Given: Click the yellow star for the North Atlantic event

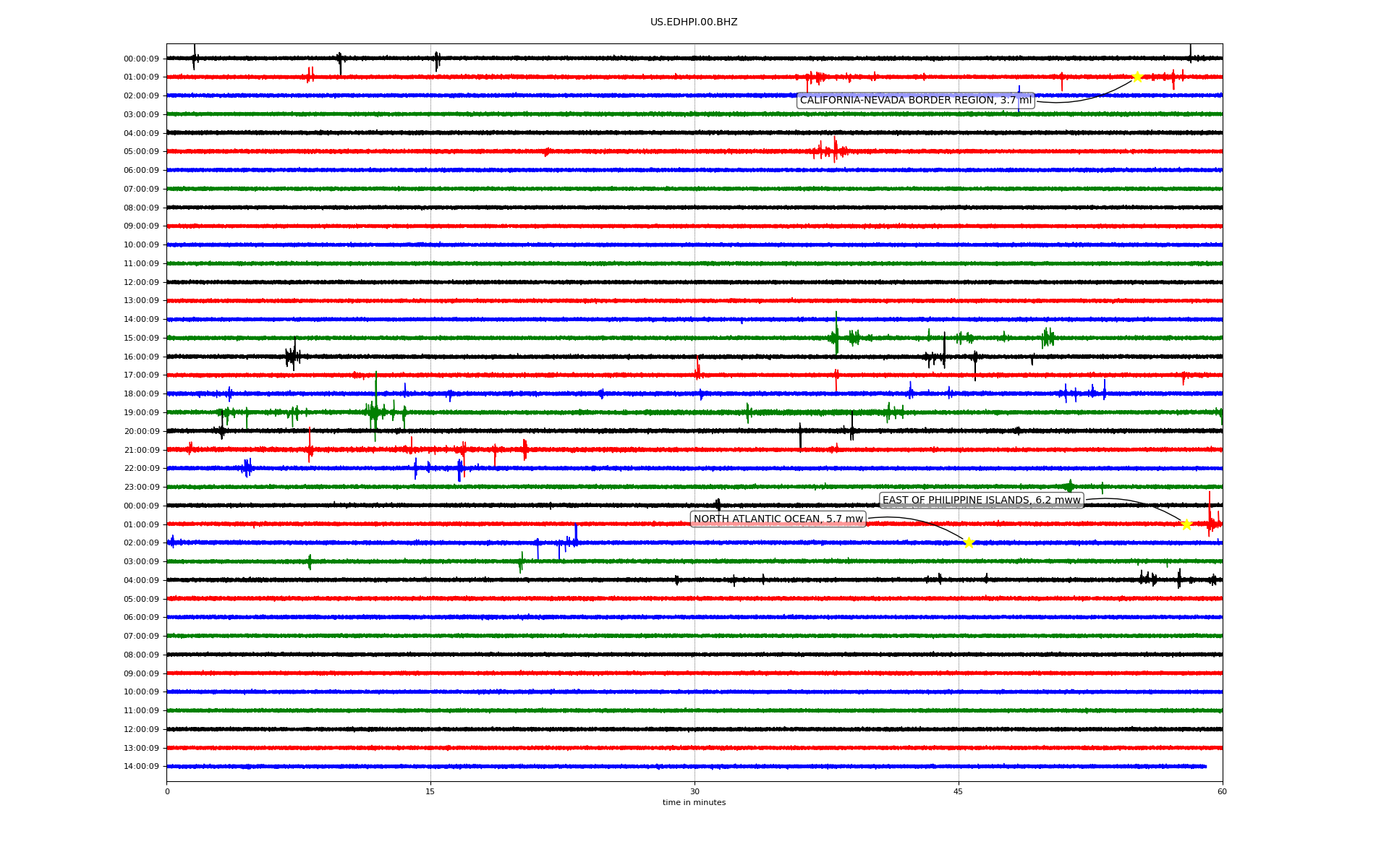Looking at the screenshot, I should click(969, 542).
